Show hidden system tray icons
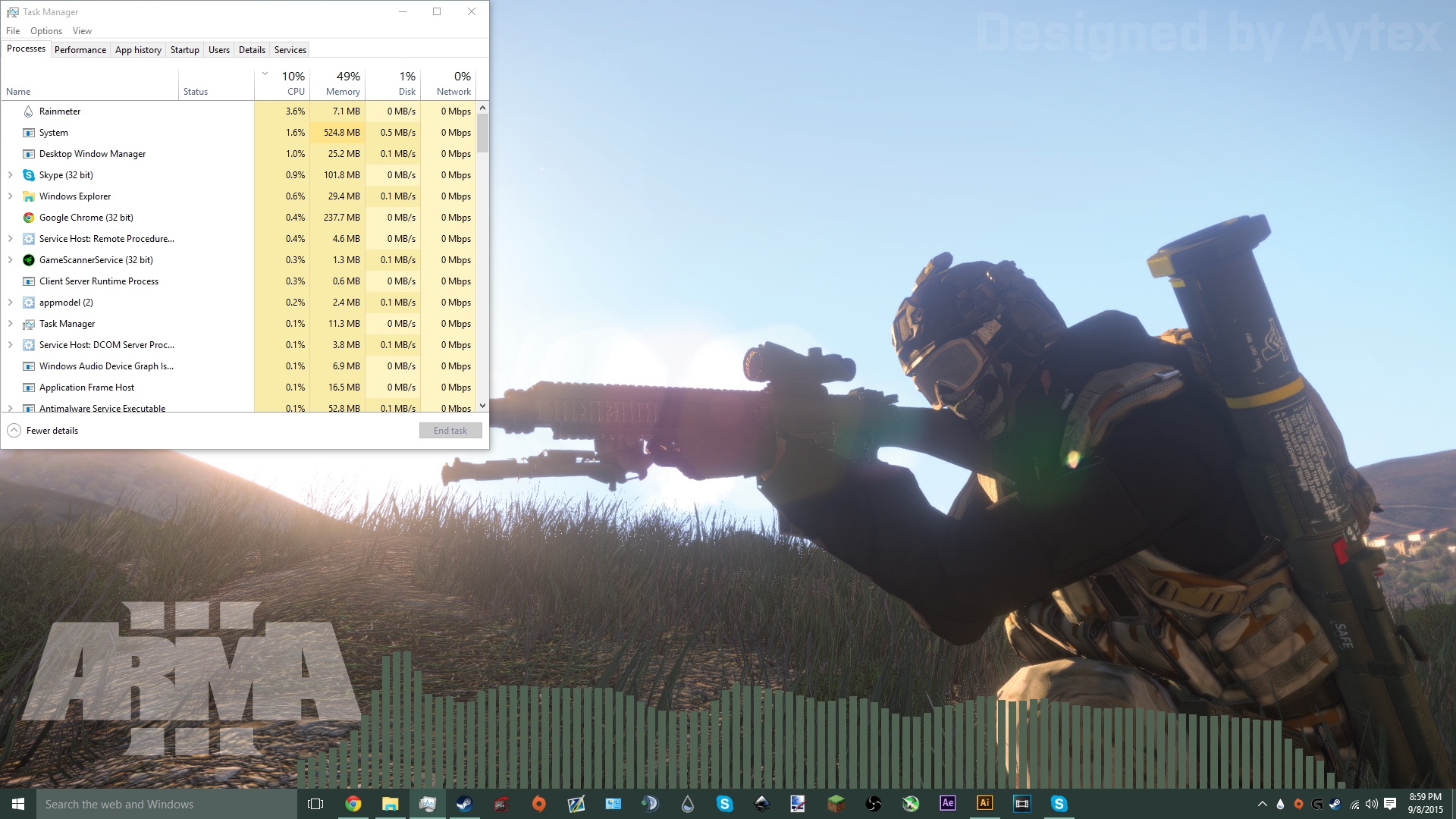The height and width of the screenshot is (819, 1456). click(x=1263, y=805)
